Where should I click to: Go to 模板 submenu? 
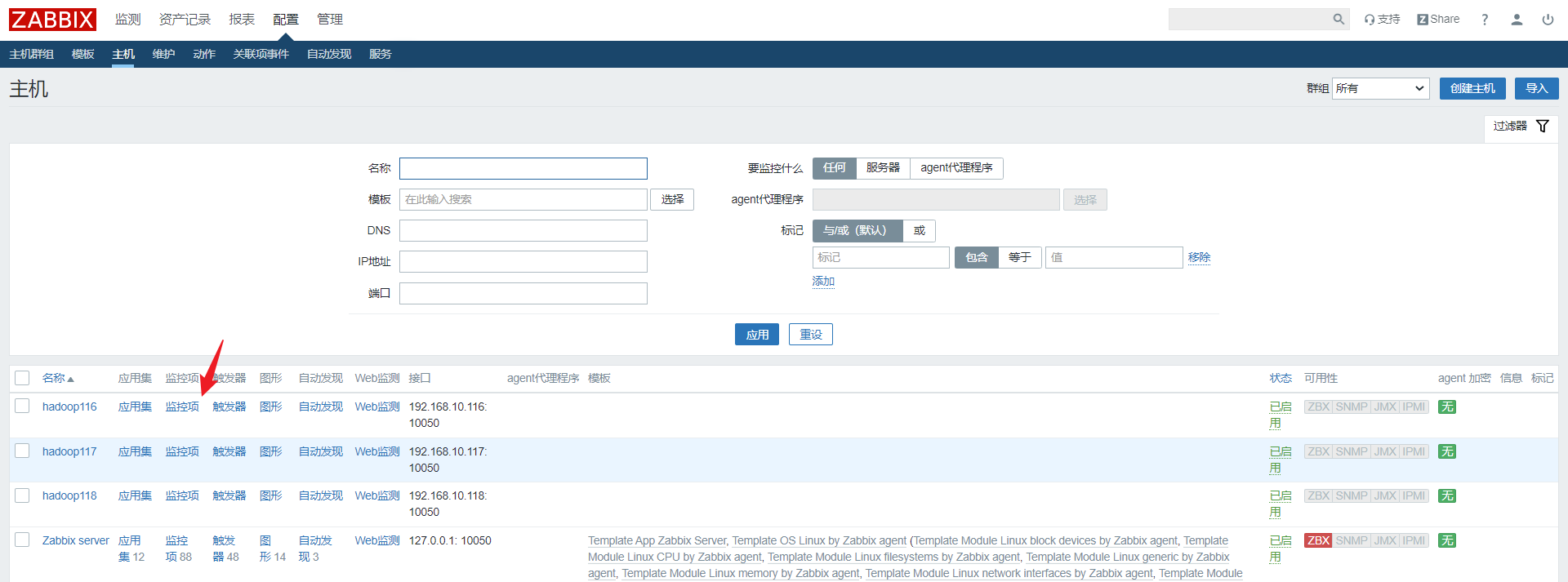coord(83,54)
